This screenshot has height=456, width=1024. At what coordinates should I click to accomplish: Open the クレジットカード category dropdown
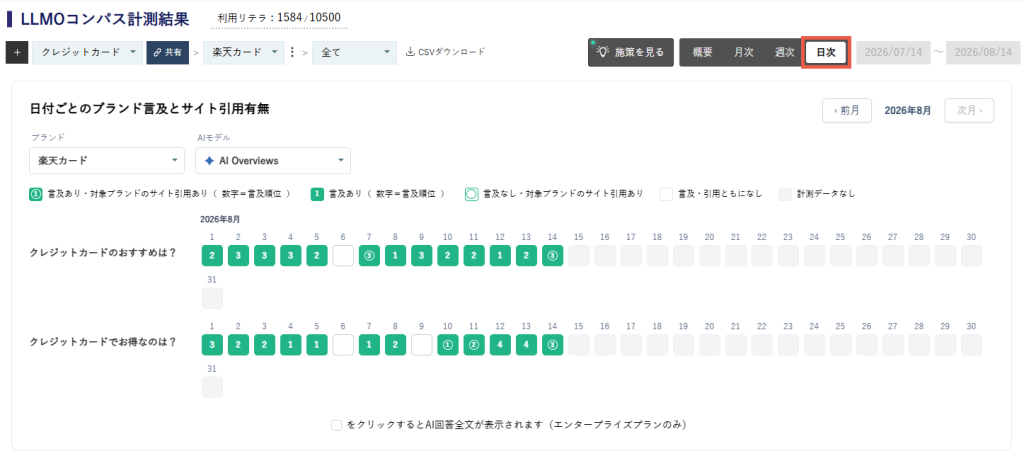point(88,53)
